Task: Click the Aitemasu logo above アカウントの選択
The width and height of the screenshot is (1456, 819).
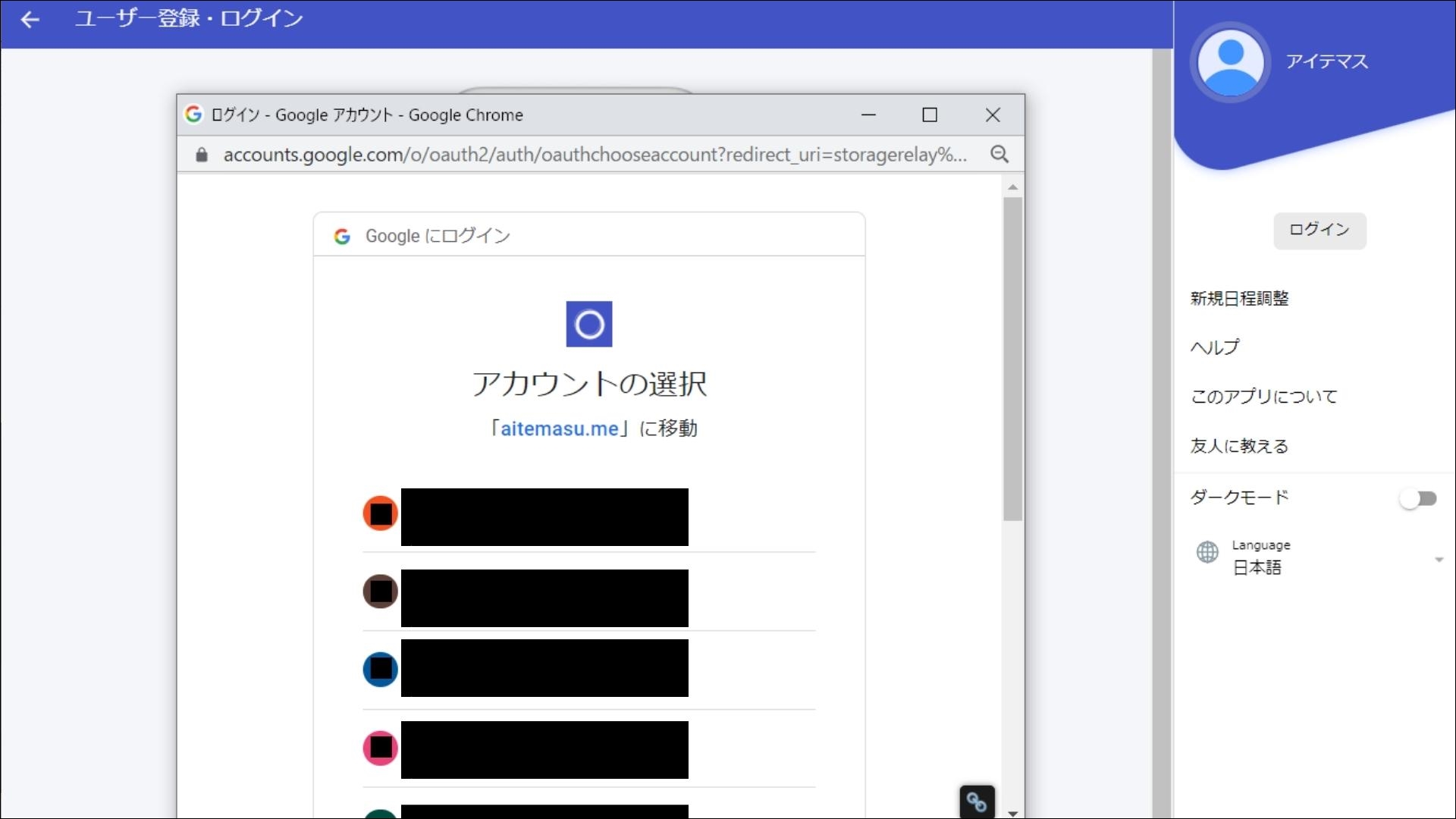Action: pyautogui.click(x=589, y=324)
